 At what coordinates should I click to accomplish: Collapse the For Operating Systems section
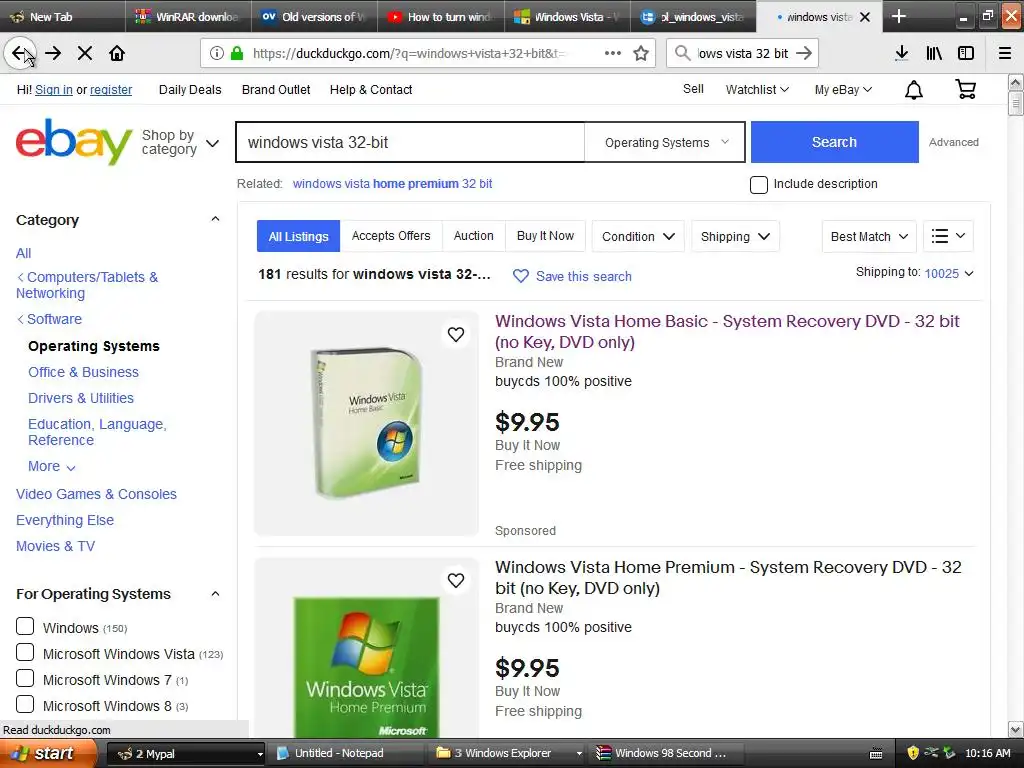click(x=216, y=594)
